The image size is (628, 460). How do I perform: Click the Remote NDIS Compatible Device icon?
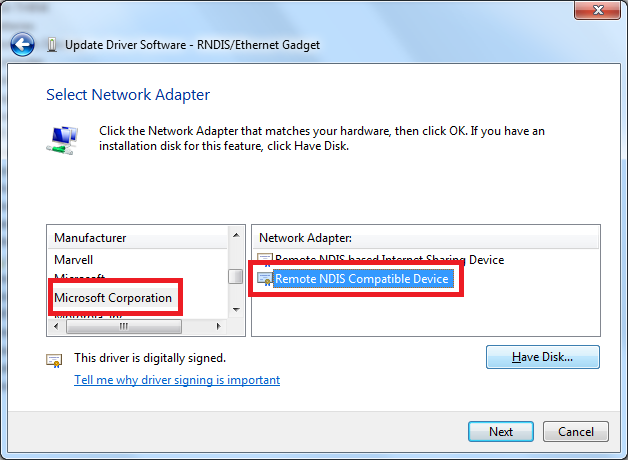coord(264,279)
